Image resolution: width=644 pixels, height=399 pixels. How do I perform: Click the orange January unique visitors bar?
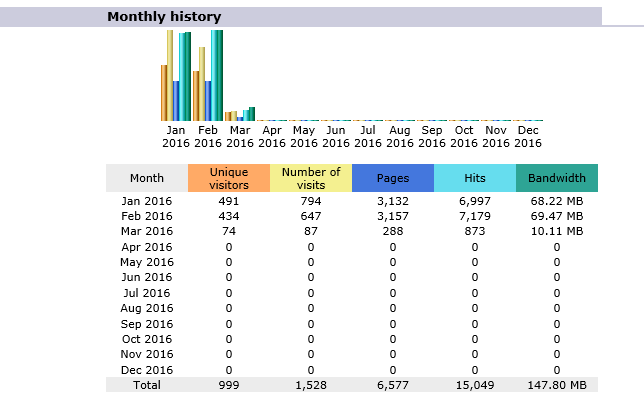pyautogui.click(x=164, y=93)
